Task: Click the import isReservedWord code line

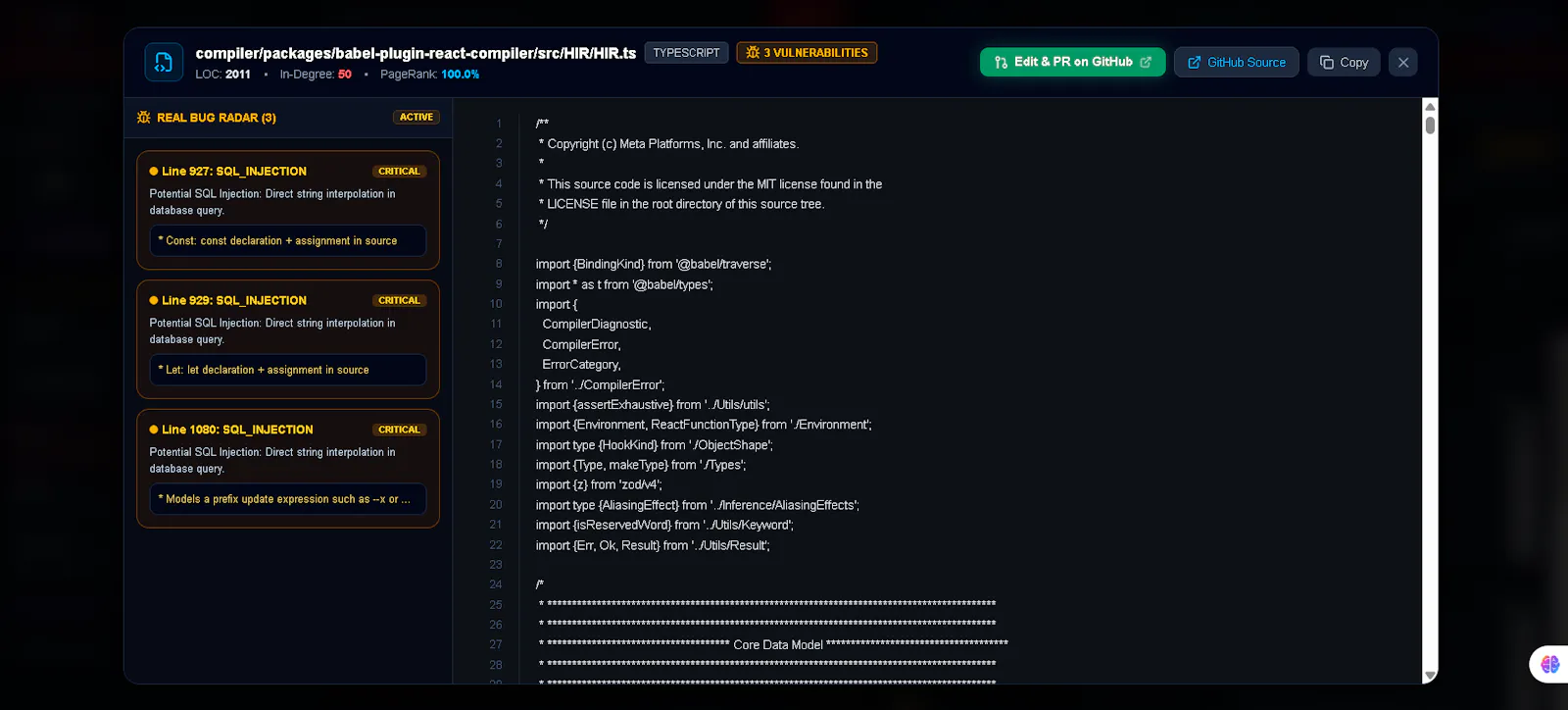Action: click(x=664, y=525)
